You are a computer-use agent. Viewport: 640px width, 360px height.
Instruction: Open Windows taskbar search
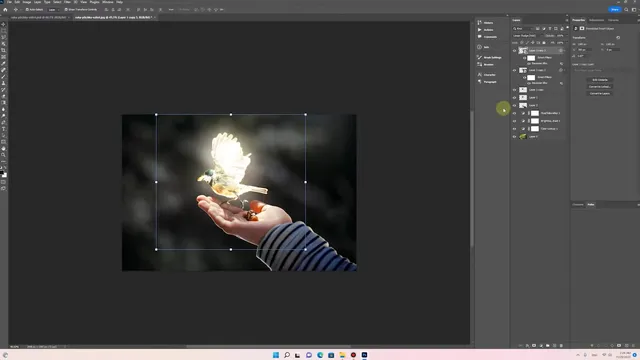(287, 355)
